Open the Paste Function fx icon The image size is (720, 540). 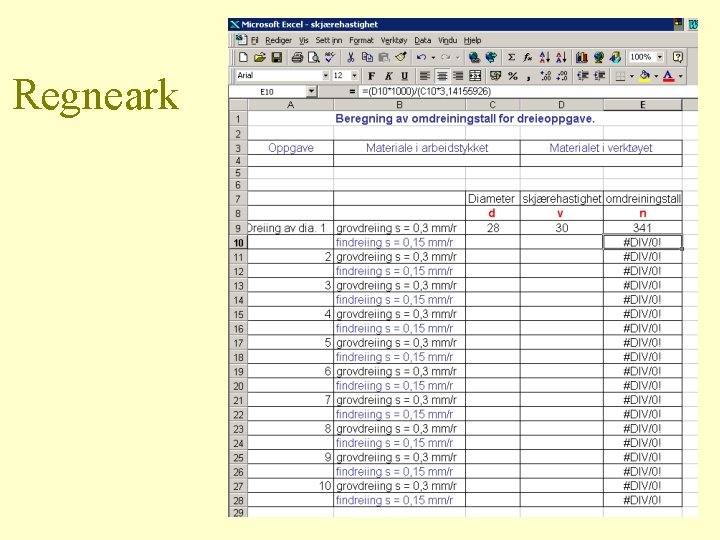(528, 57)
